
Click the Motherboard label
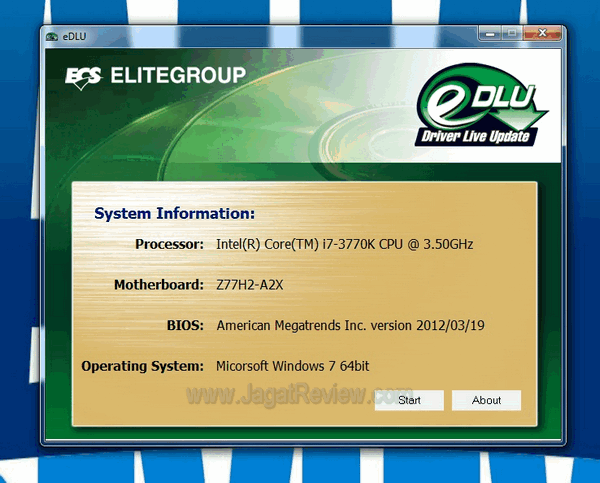tap(159, 285)
